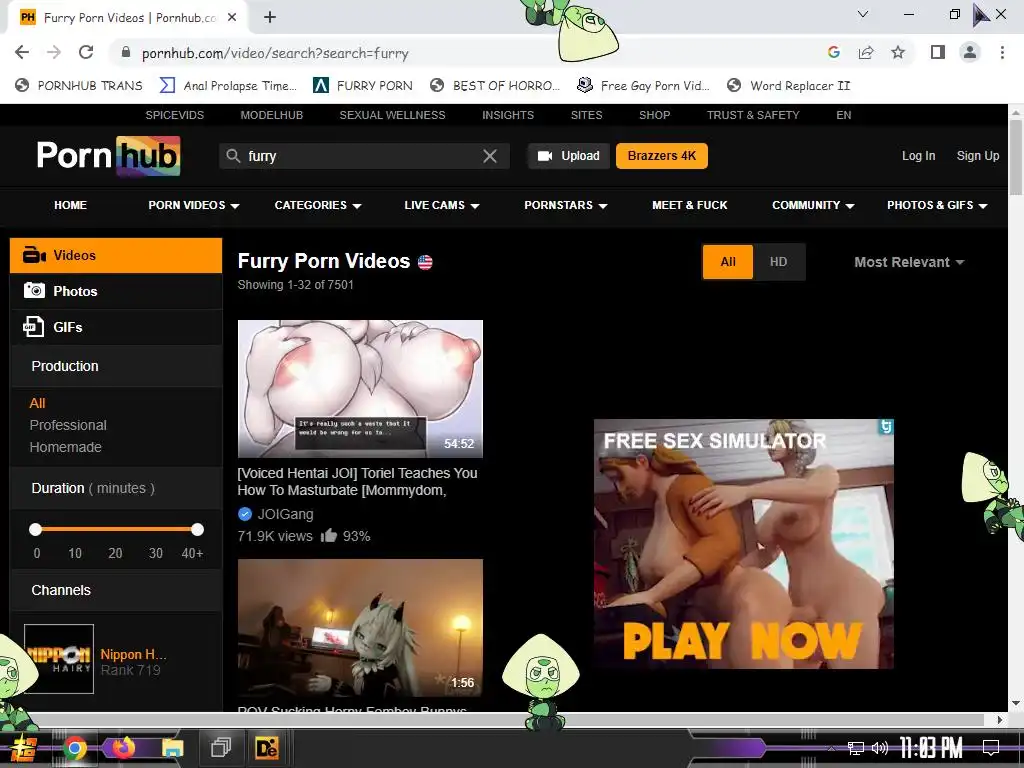Click the Sign Up link
The image size is (1024, 768).
tap(978, 156)
